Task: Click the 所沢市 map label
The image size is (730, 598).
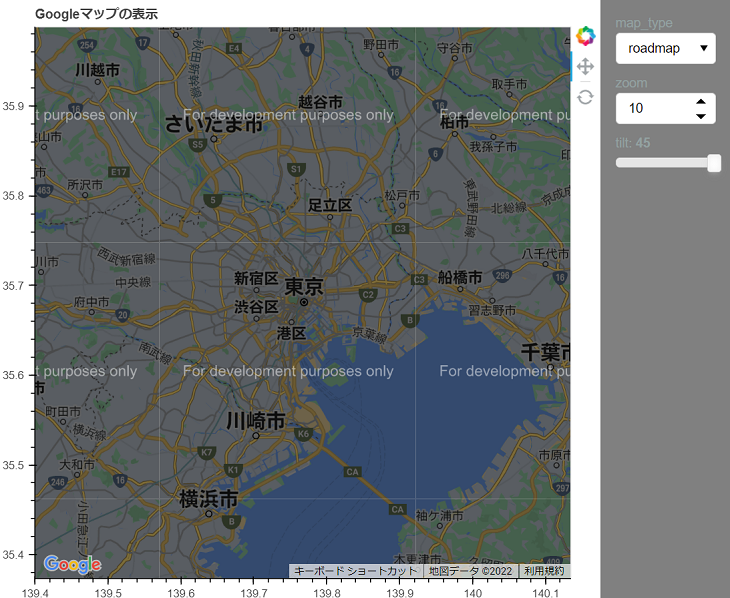Action: (x=85, y=185)
